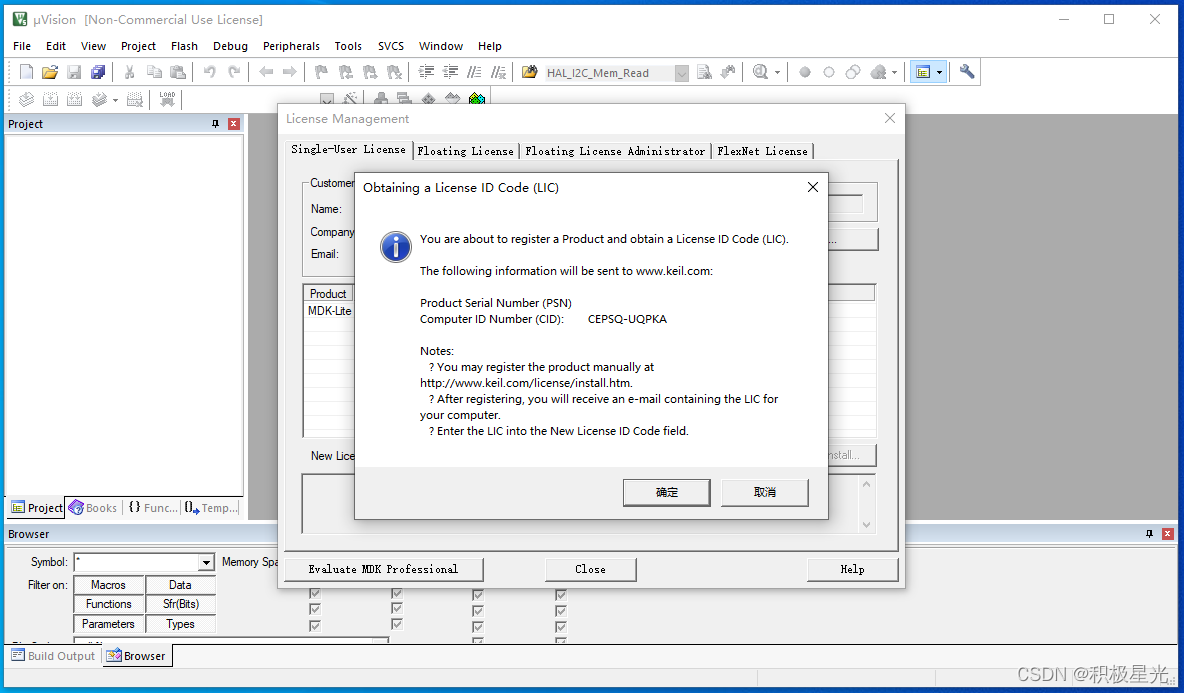Click the Paste clipboard icon
This screenshot has width=1184, height=693.
(177, 72)
